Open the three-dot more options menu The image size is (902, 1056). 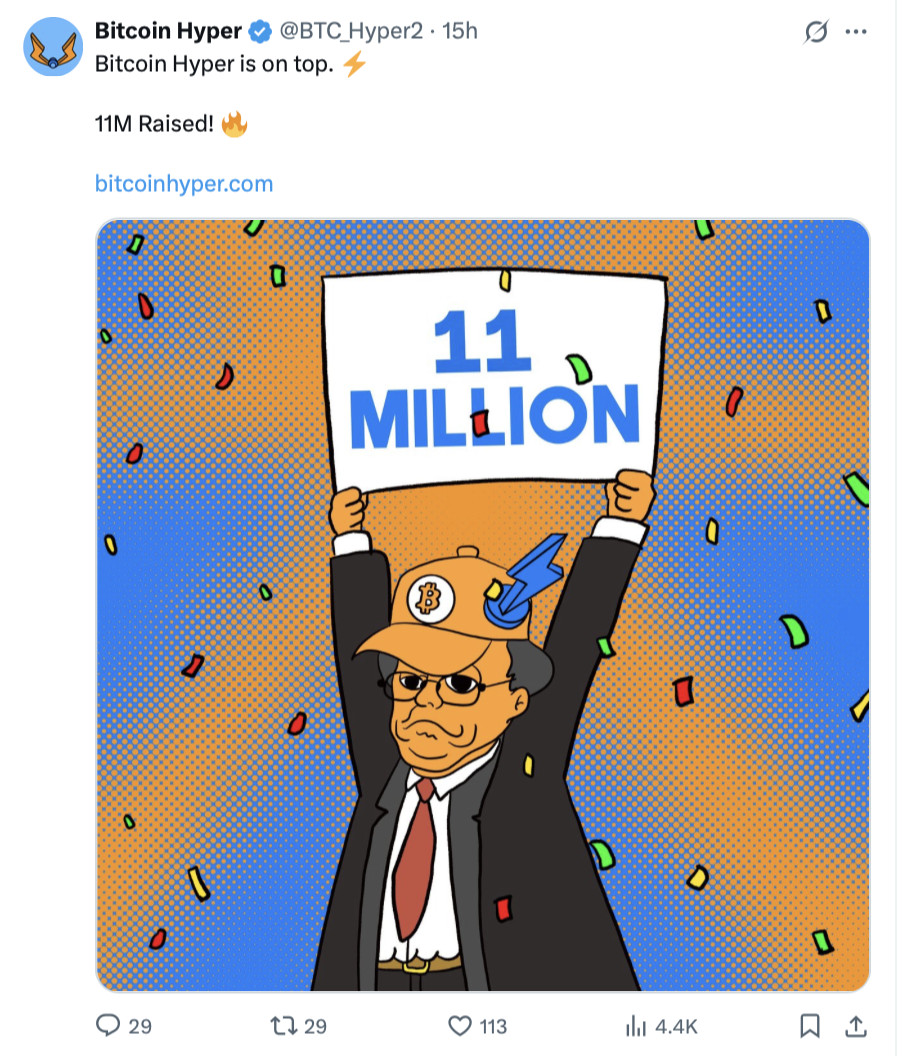[x=856, y=32]
